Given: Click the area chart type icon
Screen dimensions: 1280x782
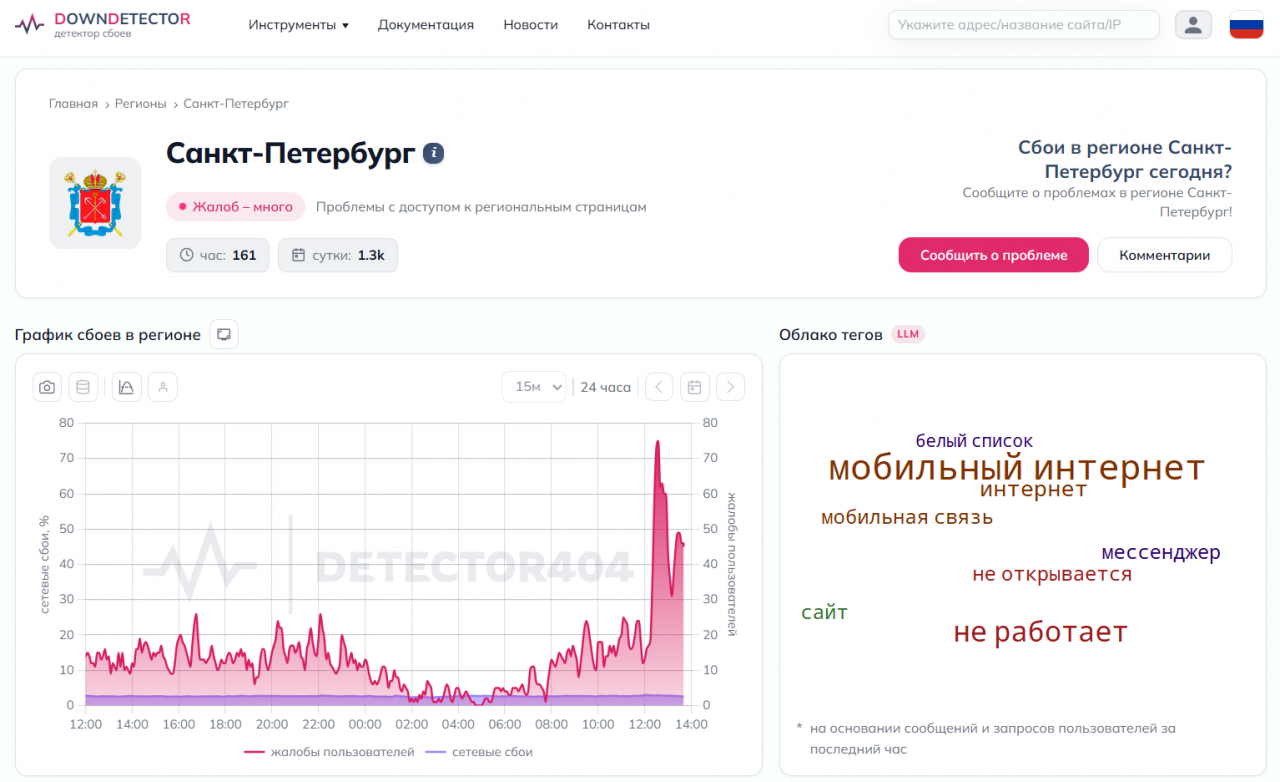Looking at the screenshot, I should pos(127,387).
